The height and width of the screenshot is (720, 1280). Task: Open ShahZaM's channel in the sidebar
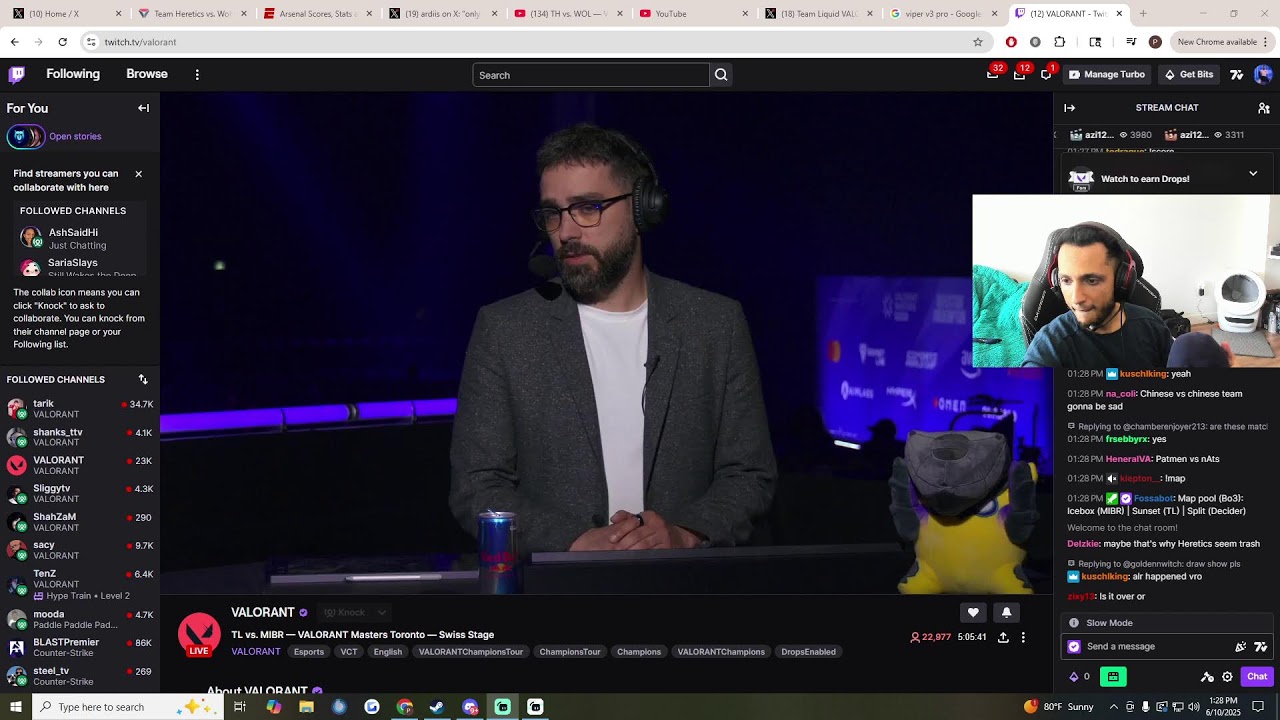pos(80,522)
